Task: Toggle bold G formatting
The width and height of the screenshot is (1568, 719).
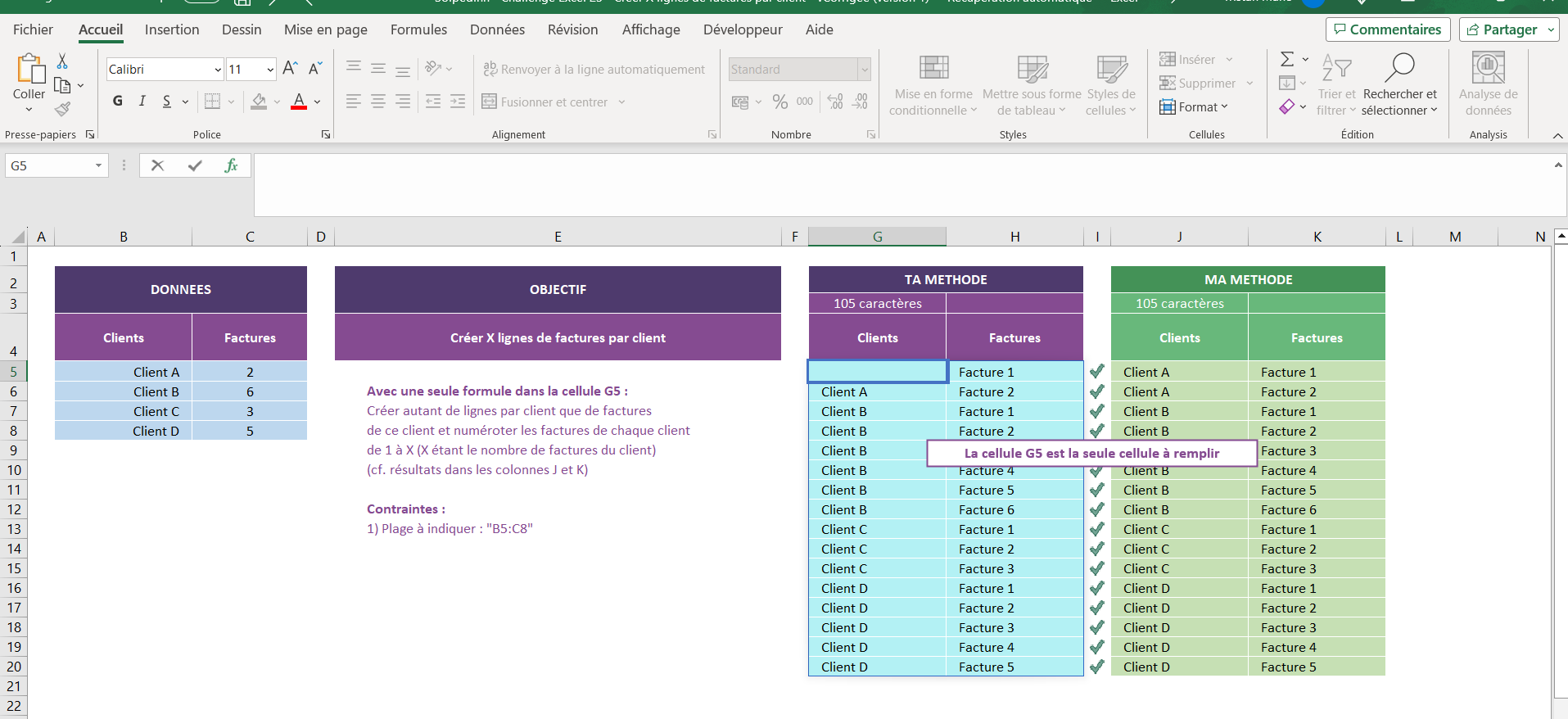Action: [118, 101]
